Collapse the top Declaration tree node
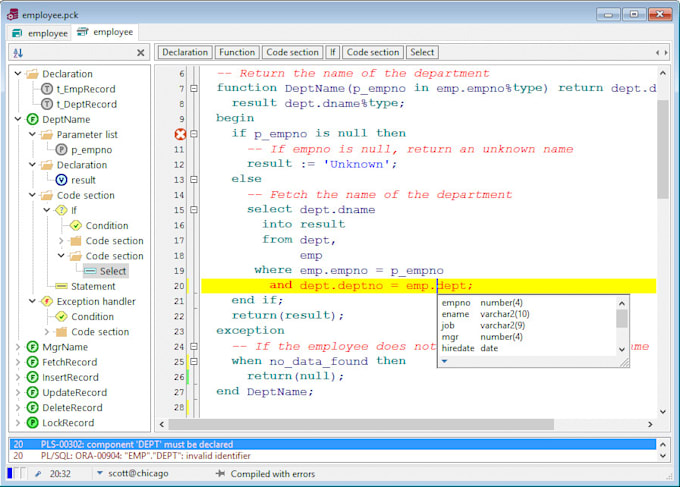 18,73
